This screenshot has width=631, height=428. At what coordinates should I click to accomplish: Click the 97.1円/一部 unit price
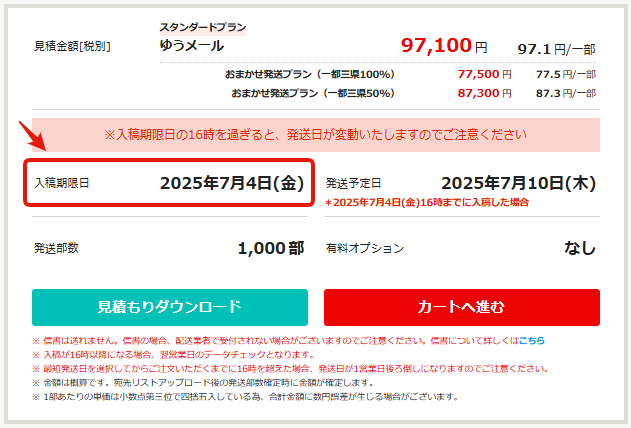coord(557,49)
